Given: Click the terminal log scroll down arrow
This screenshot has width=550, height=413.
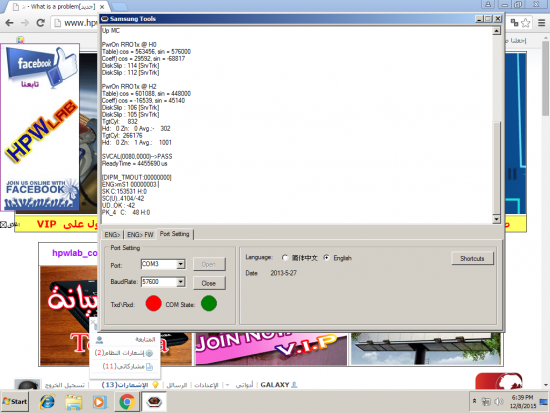Looking at the screenshot, I should click(496, 219).
